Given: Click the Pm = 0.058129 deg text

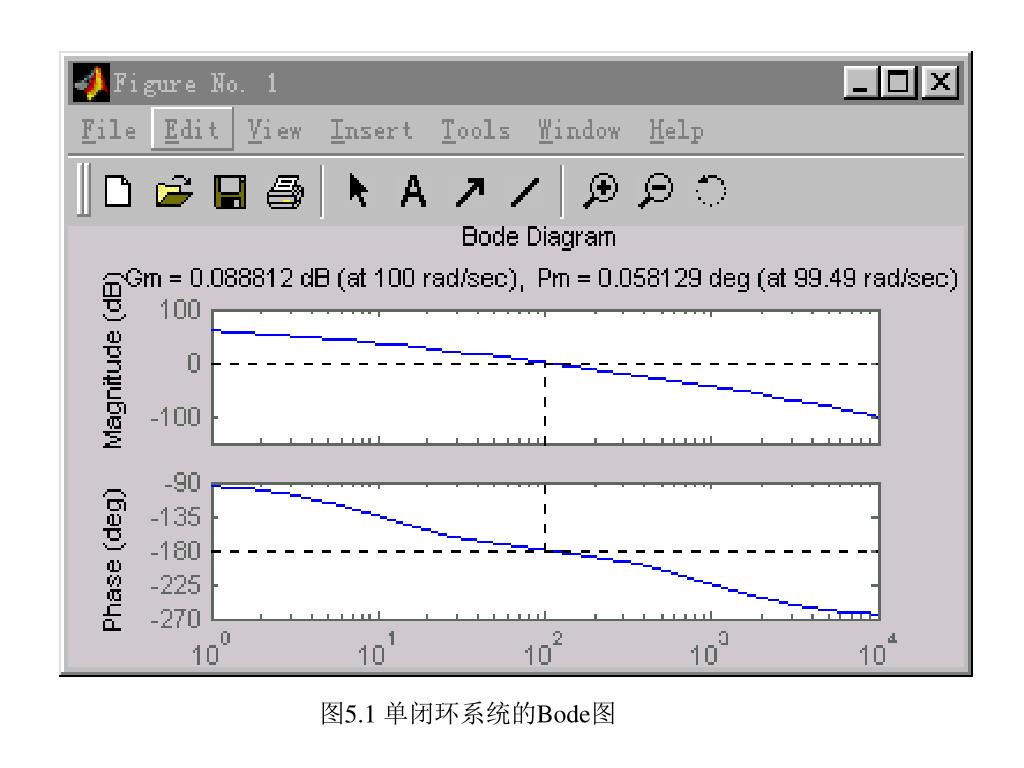Looking at the screenshot, I should click(748, 279).
